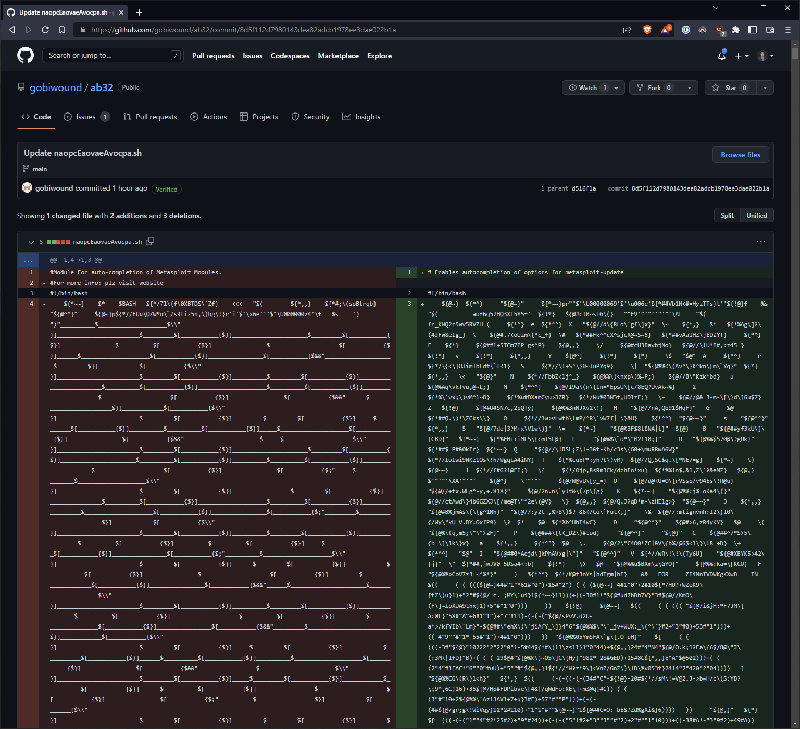Open the gobiwound owner link
Screen dimensions: 800x729
tap(55, 87)
